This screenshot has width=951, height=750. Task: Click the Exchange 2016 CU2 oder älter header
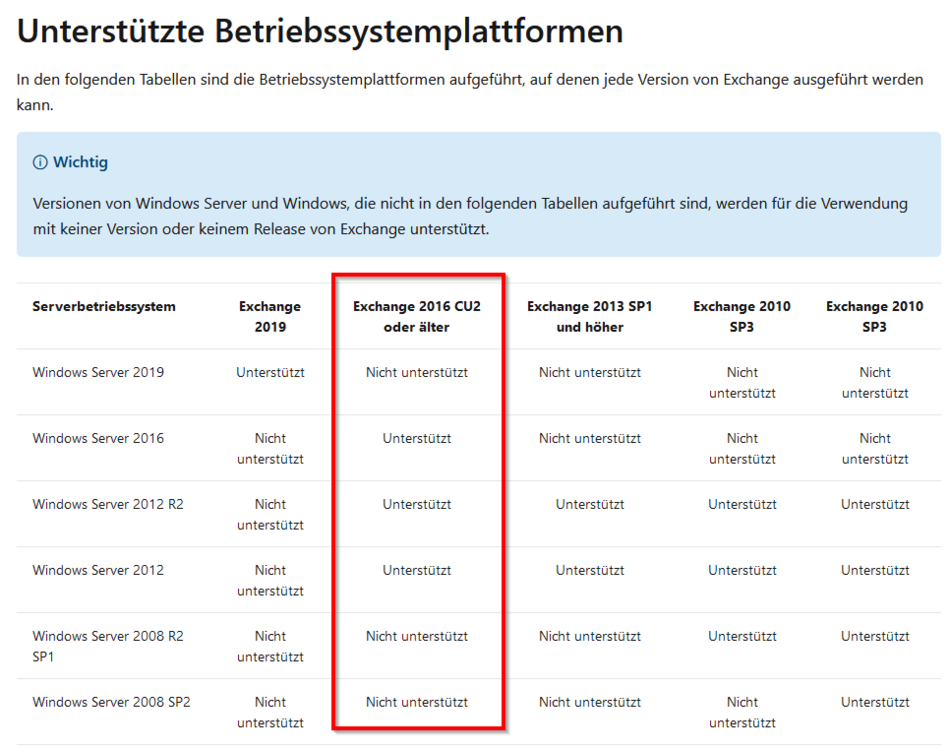point(416,316)
